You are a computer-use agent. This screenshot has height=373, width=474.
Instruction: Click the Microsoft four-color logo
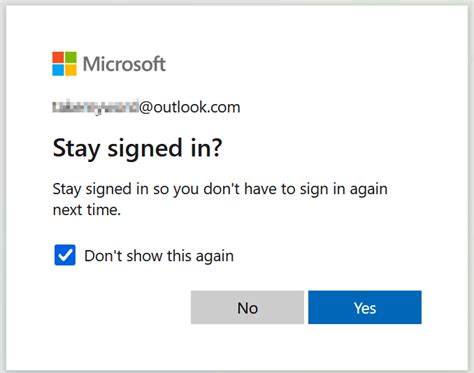click(x=64, y=64)
